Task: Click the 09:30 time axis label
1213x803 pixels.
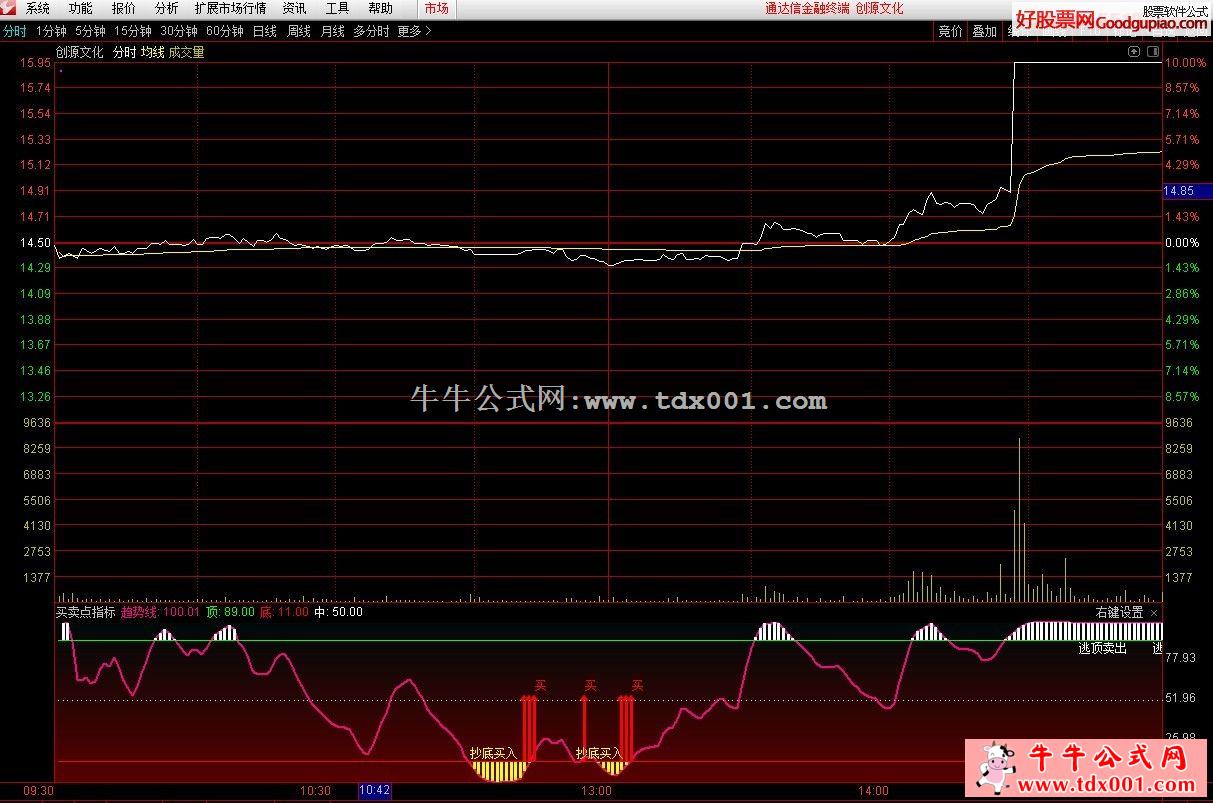Action: [x=40, y=791]
